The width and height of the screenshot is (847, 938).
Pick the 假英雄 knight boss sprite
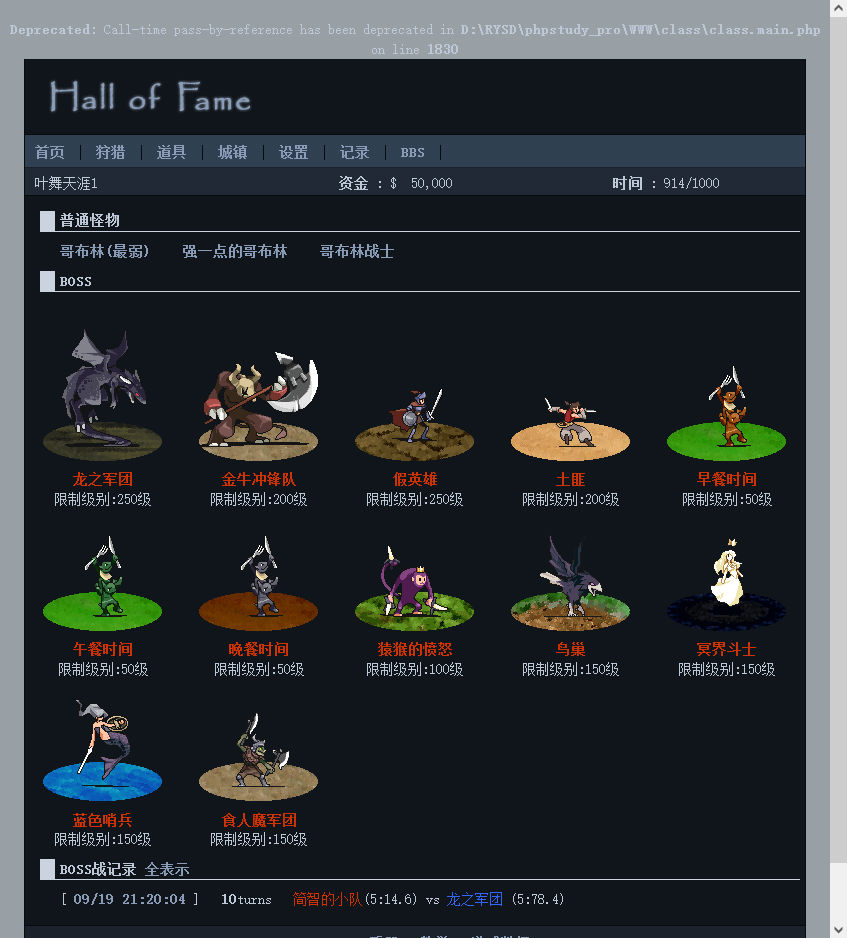[x=415, y=423]
